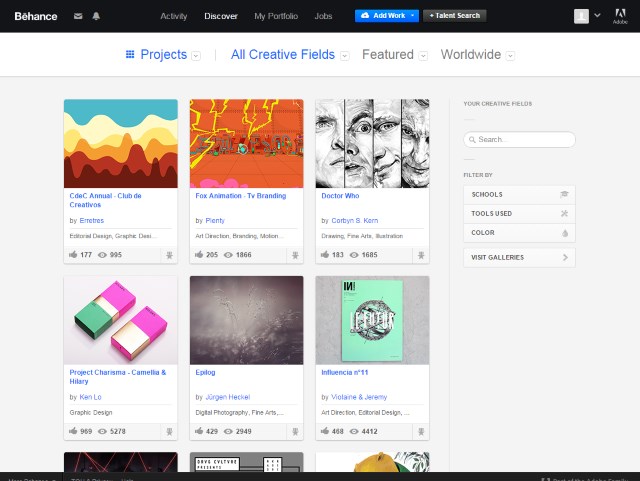This screenshot has height=481, width=640.
Task: Expand the user account menu chevron
Action: point(597,16)
